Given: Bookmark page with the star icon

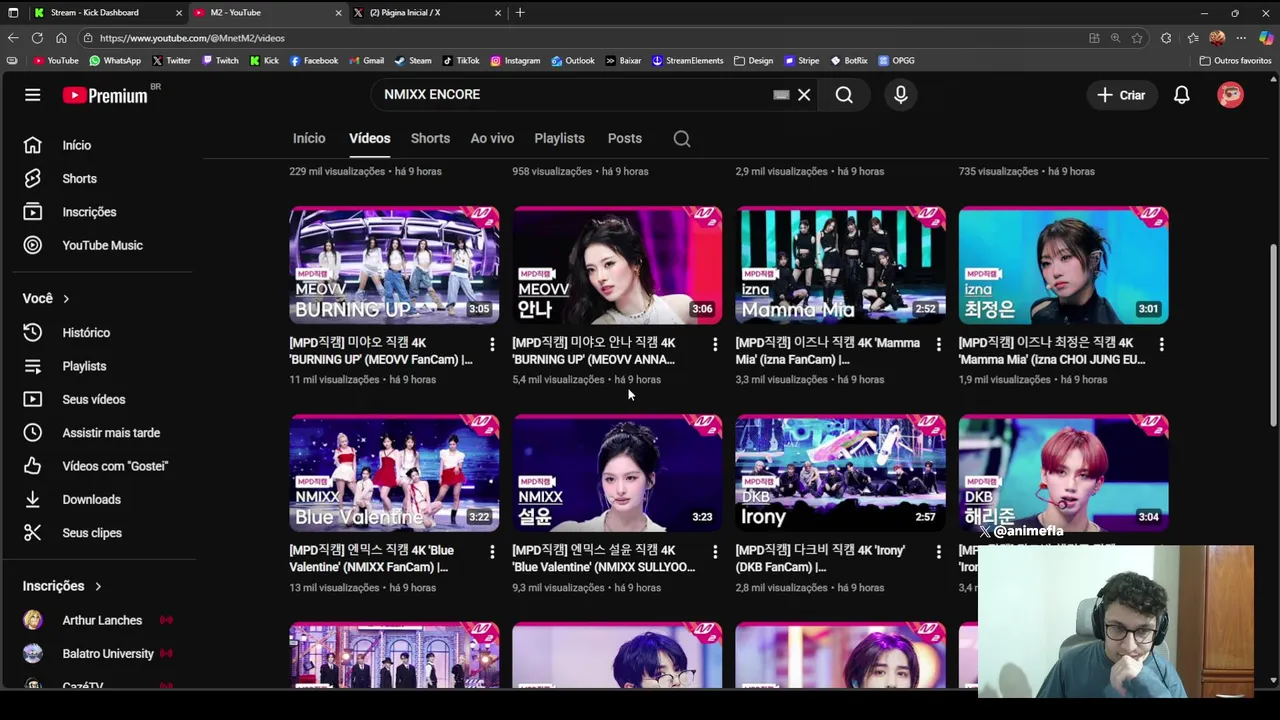Looking at the screenshot, I should point(1137,38).
